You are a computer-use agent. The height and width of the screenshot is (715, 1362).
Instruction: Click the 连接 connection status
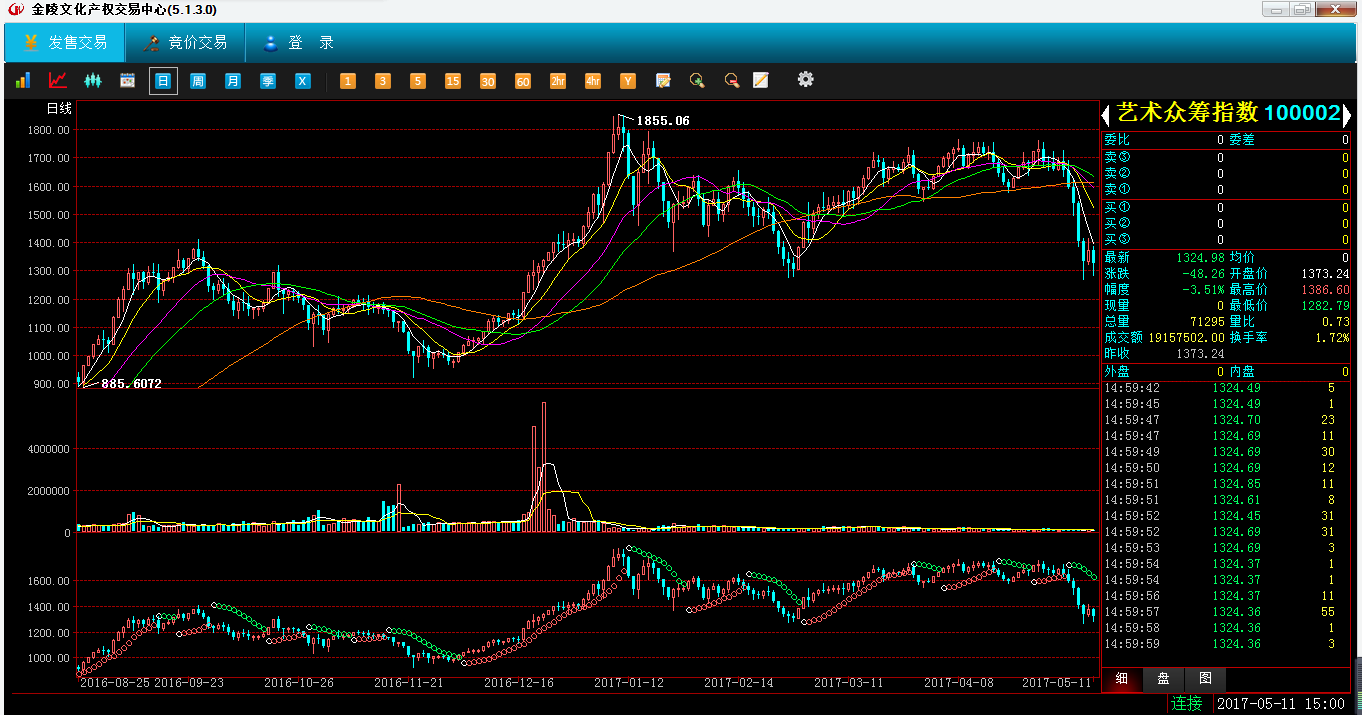(x=1187, y=703)
